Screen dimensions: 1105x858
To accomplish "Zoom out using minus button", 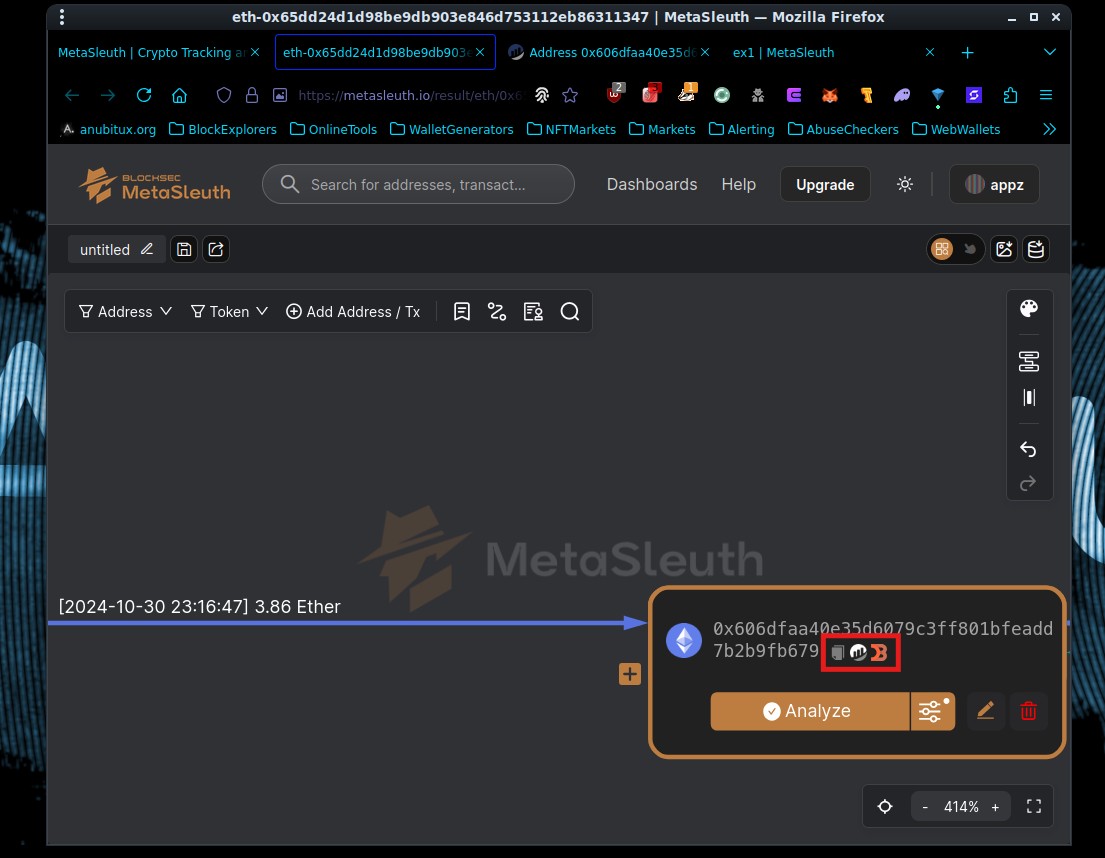I will [925, 807].
